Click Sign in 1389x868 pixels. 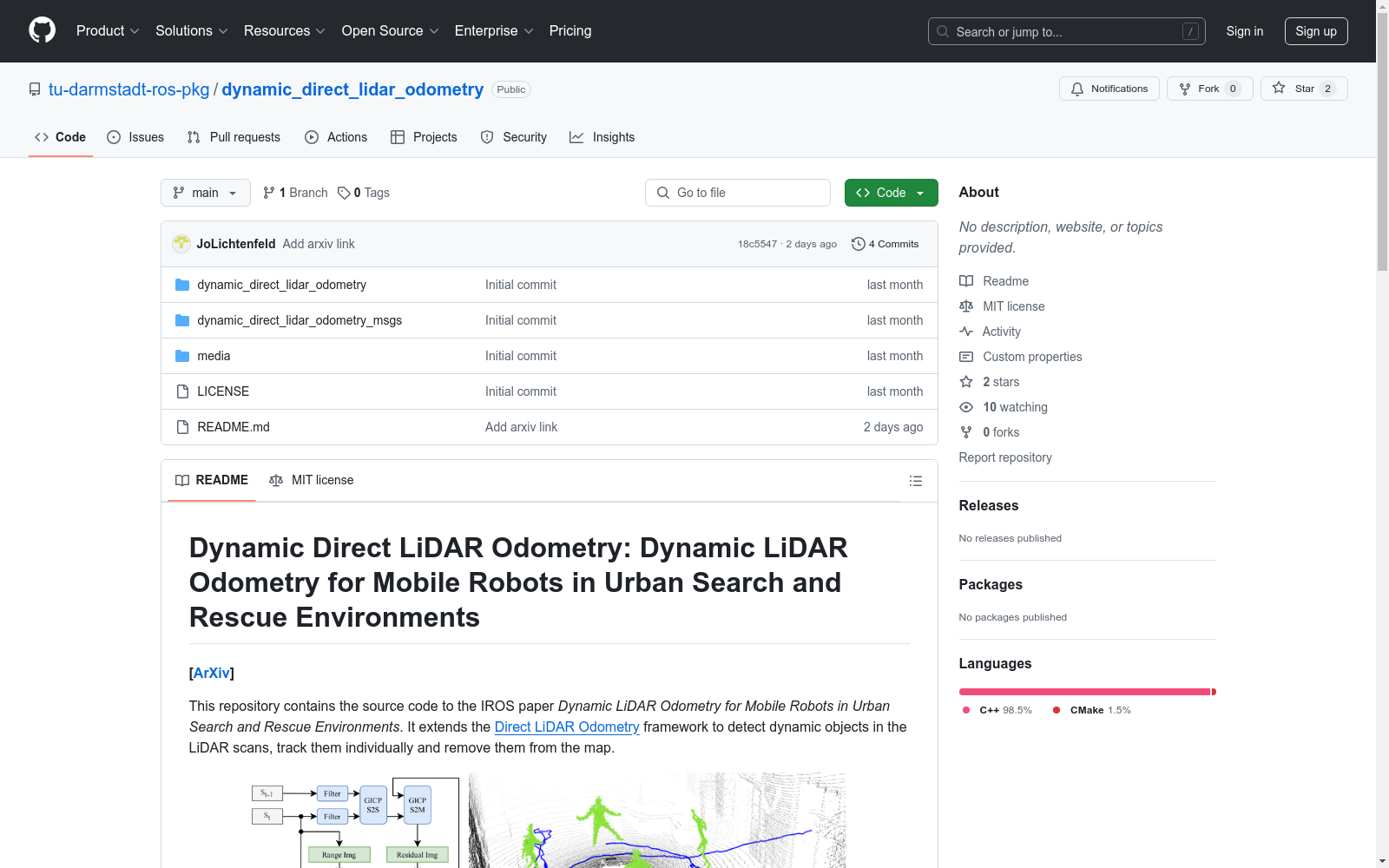1245,31
